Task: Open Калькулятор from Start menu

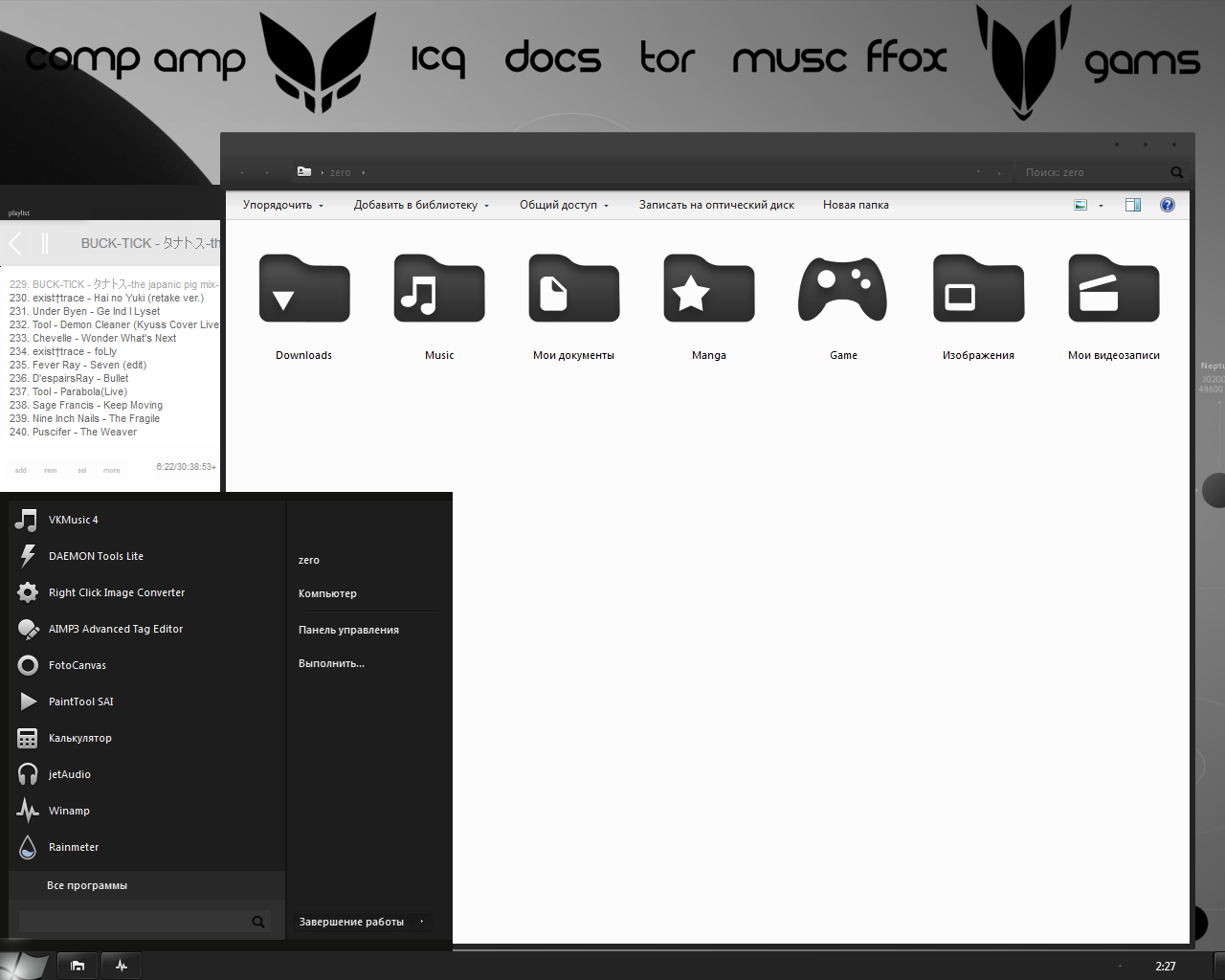Action: 147,738
